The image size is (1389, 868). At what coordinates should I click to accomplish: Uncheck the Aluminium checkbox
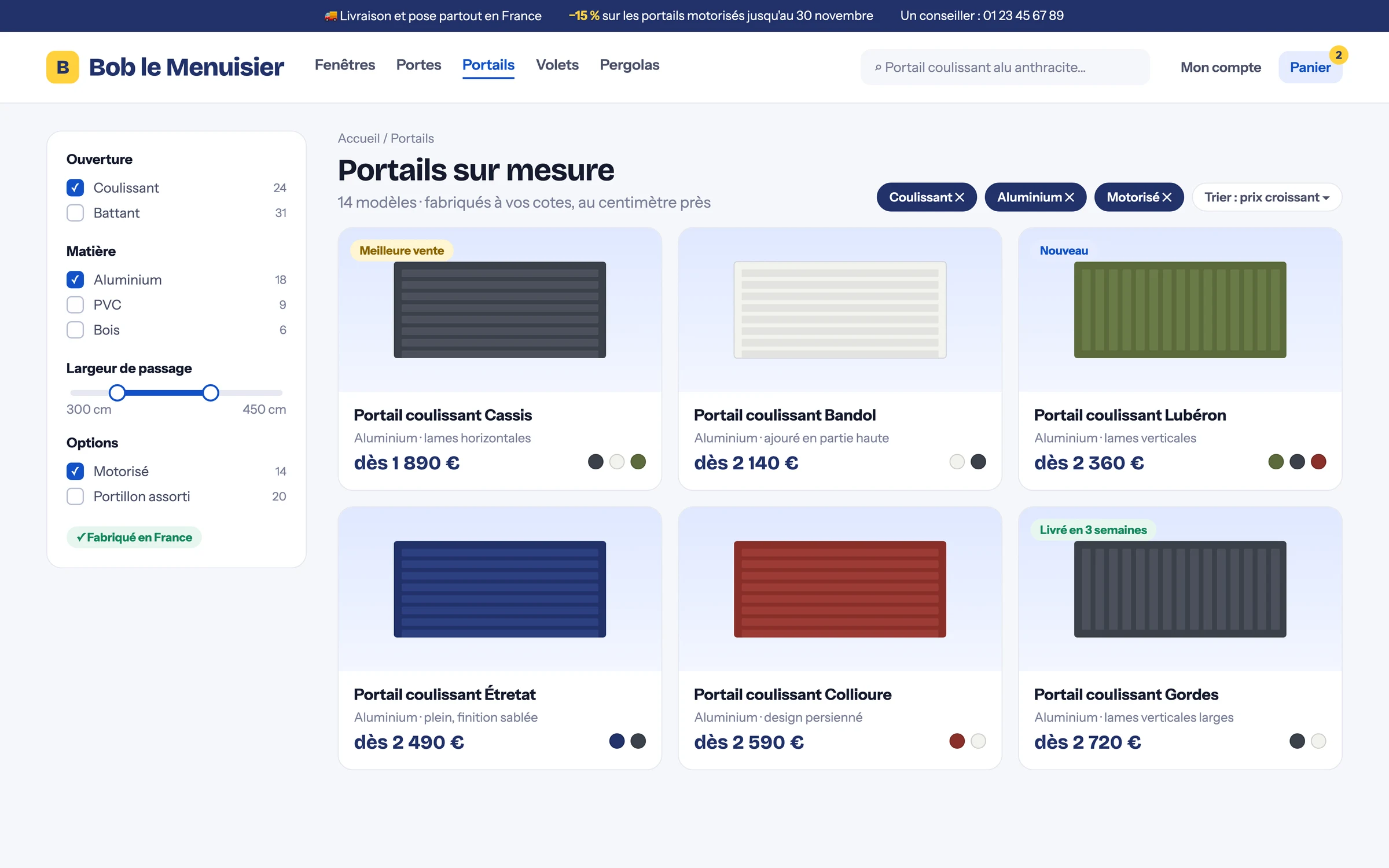[75, 279]
